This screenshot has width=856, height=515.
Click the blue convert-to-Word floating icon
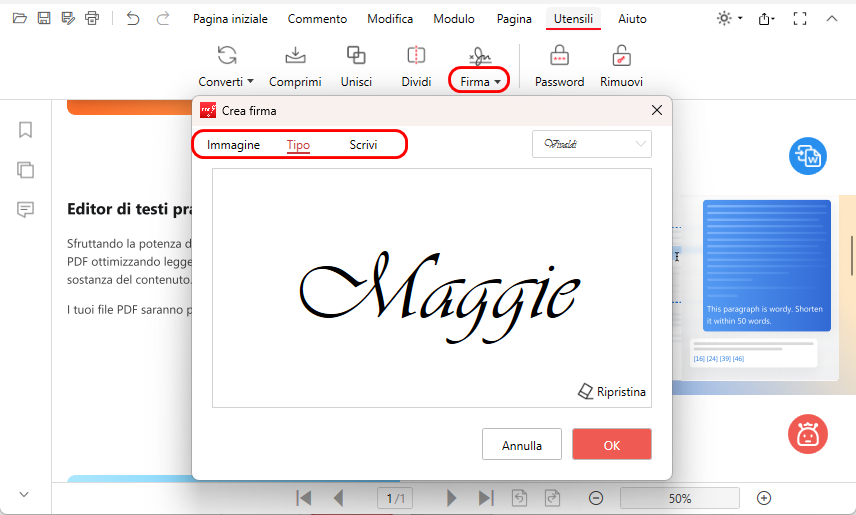coord(807,156)
